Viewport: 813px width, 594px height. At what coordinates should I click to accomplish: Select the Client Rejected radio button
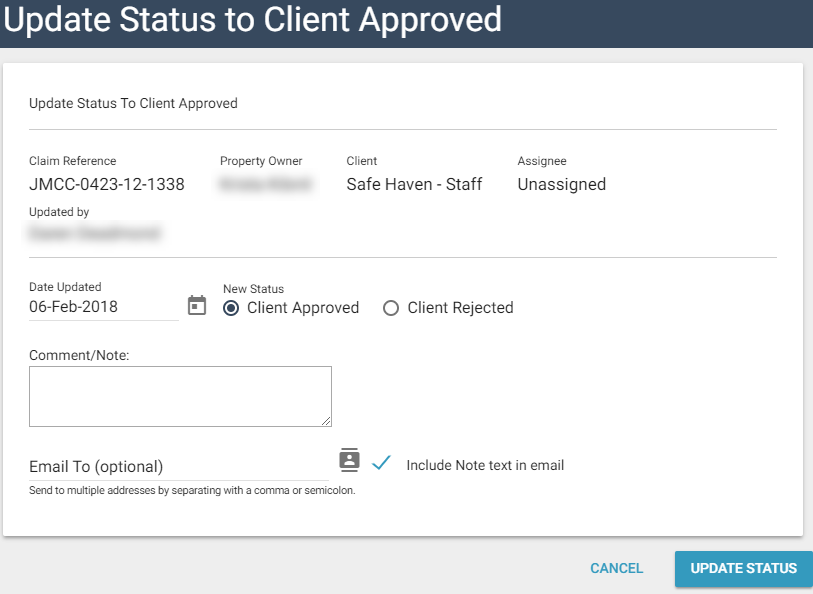tap(391, 308)
